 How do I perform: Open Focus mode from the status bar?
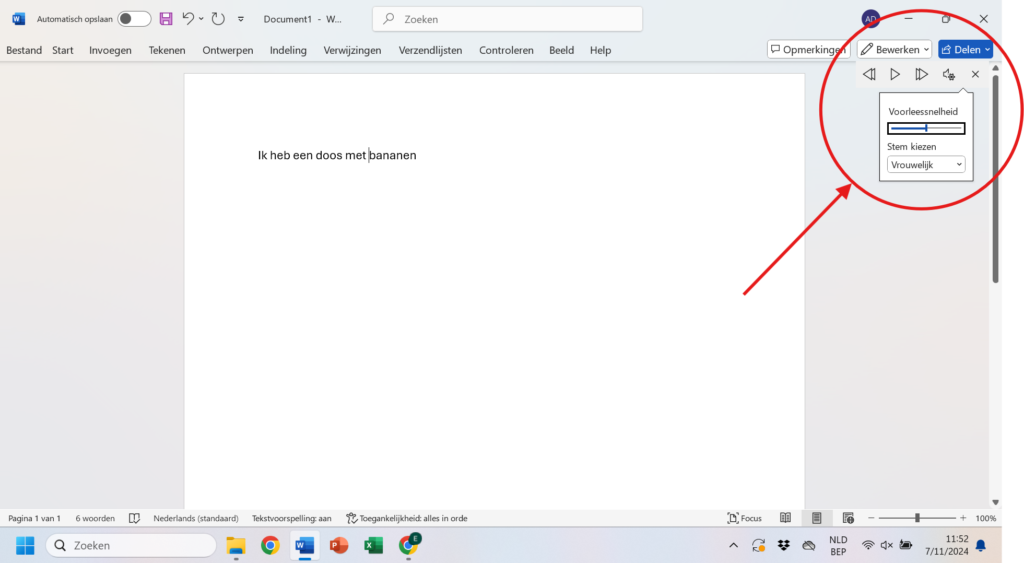[x=745, y=518]
